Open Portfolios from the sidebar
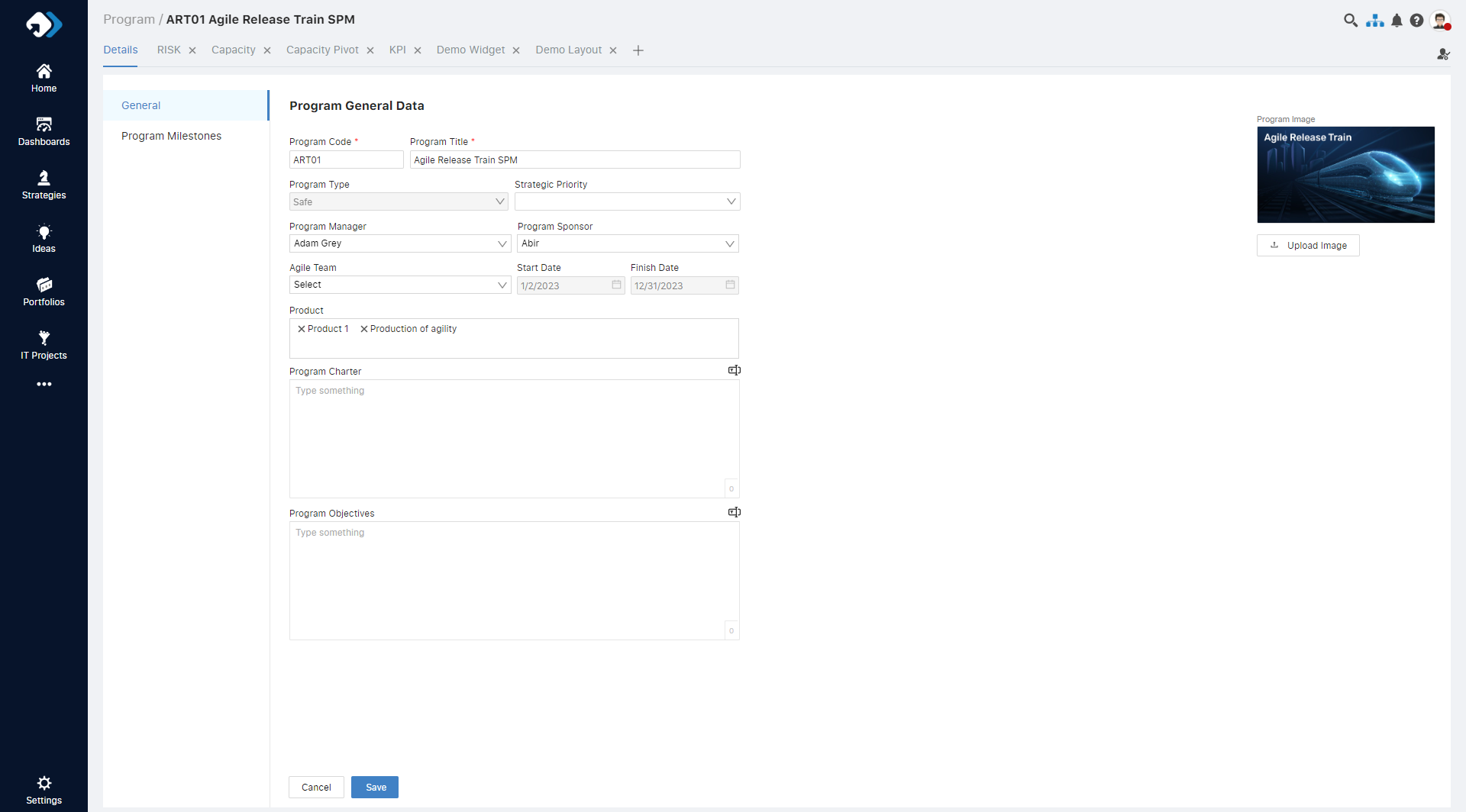The image size is (1466, 812). coord(44,292)
